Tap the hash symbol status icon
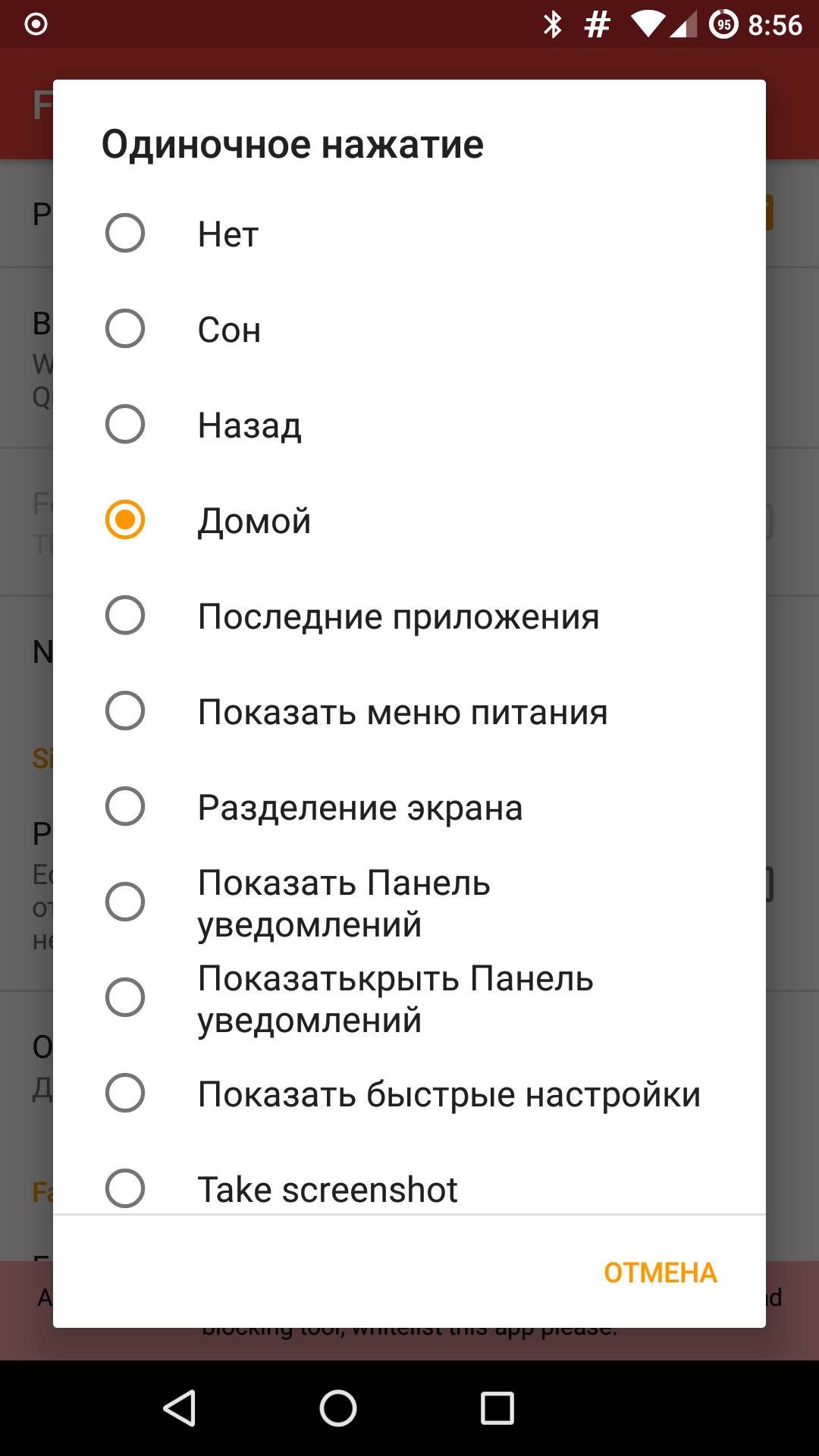The height and width of the screenshot is (1456, 819). pos(598,25)
